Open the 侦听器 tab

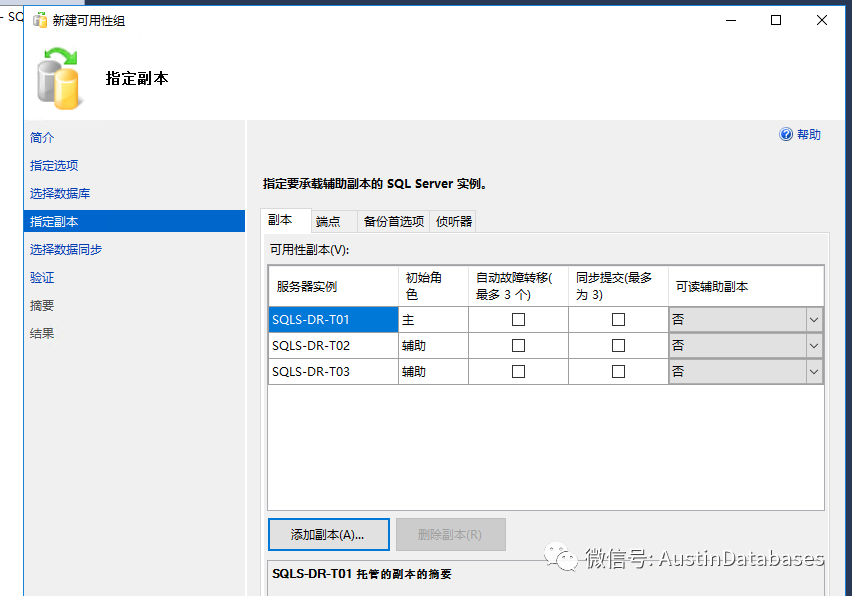pos(453,221)
